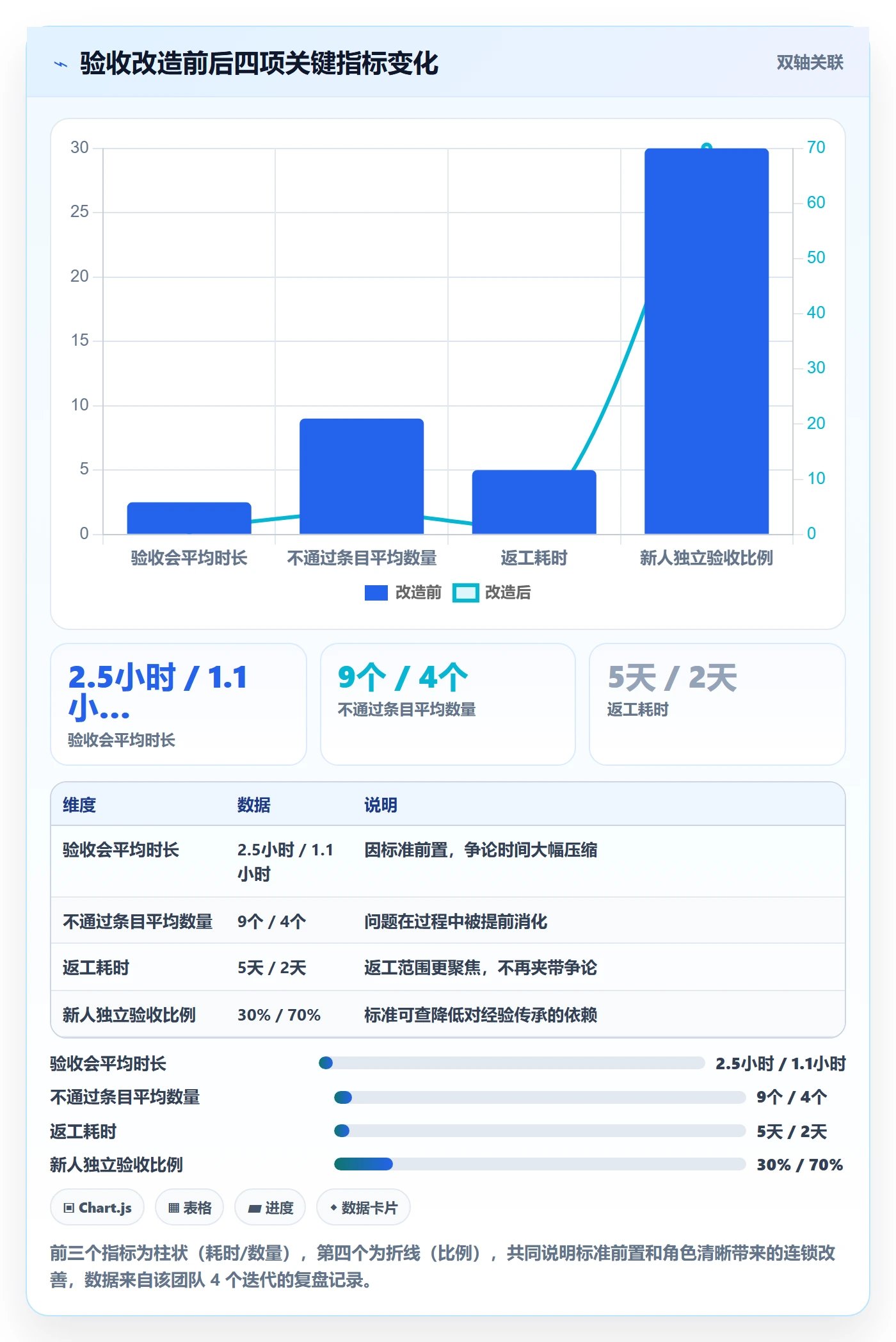Click the line point atop the fourth bar
This screenshot has width=896, height=1342.
pos(707,148)
